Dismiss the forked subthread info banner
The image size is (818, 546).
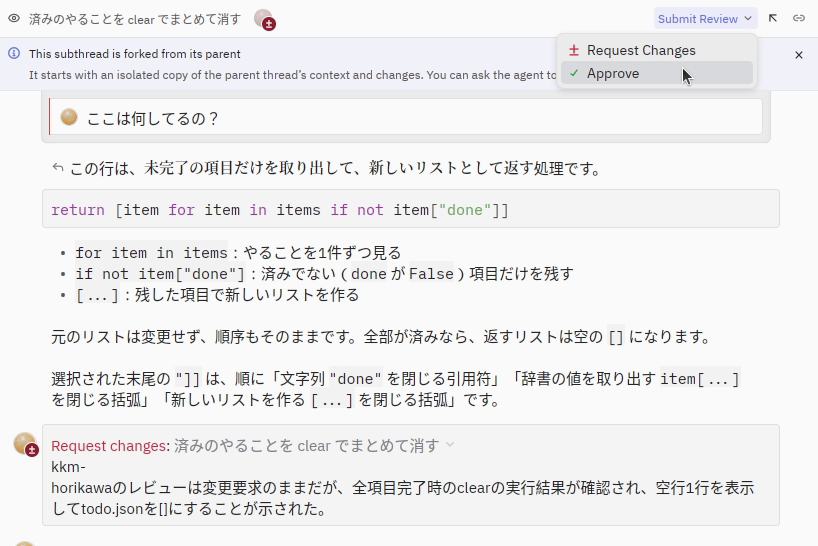[799, 55]
